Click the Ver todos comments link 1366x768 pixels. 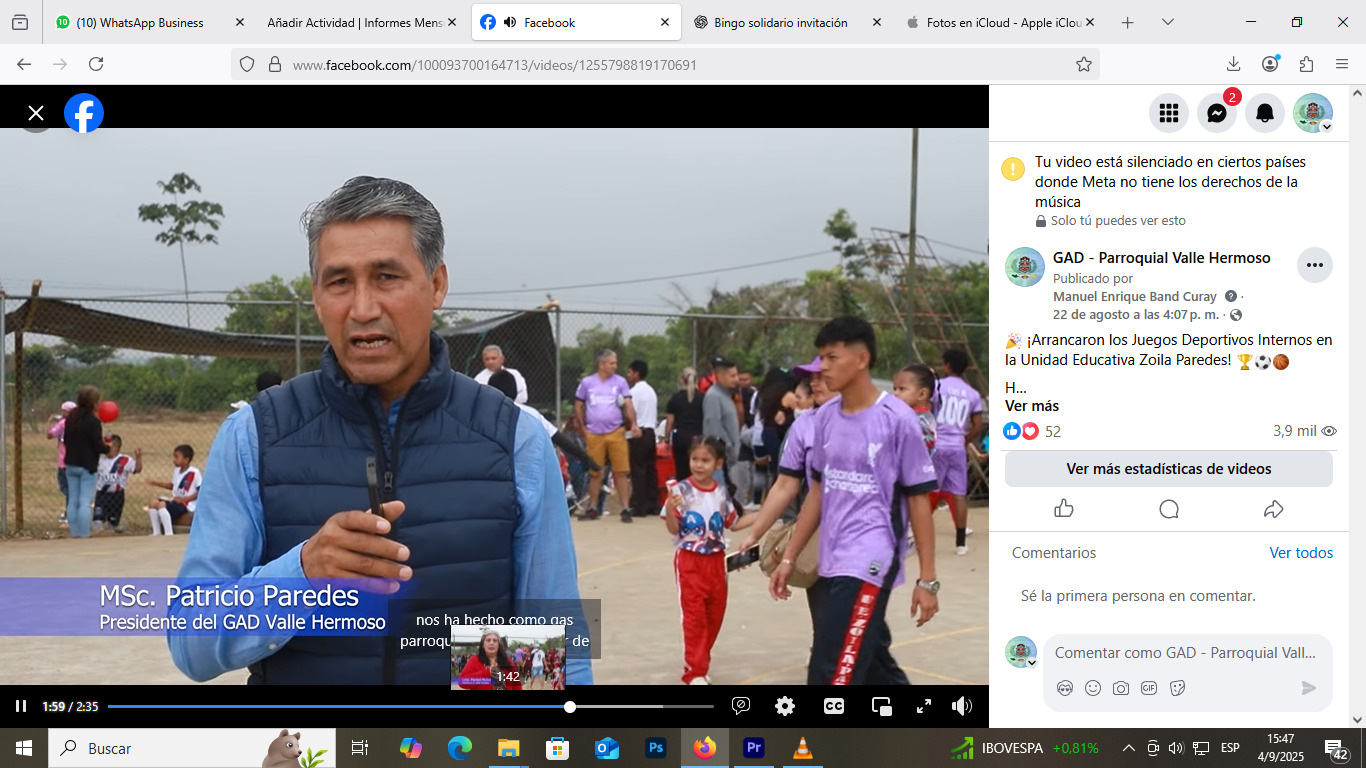click(x=1301, y=553)
